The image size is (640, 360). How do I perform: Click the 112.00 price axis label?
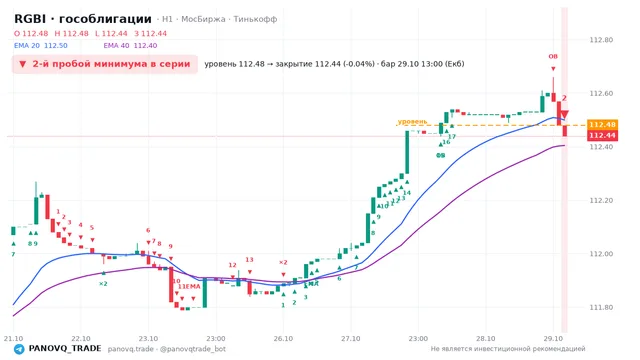[x=601, y=254]
